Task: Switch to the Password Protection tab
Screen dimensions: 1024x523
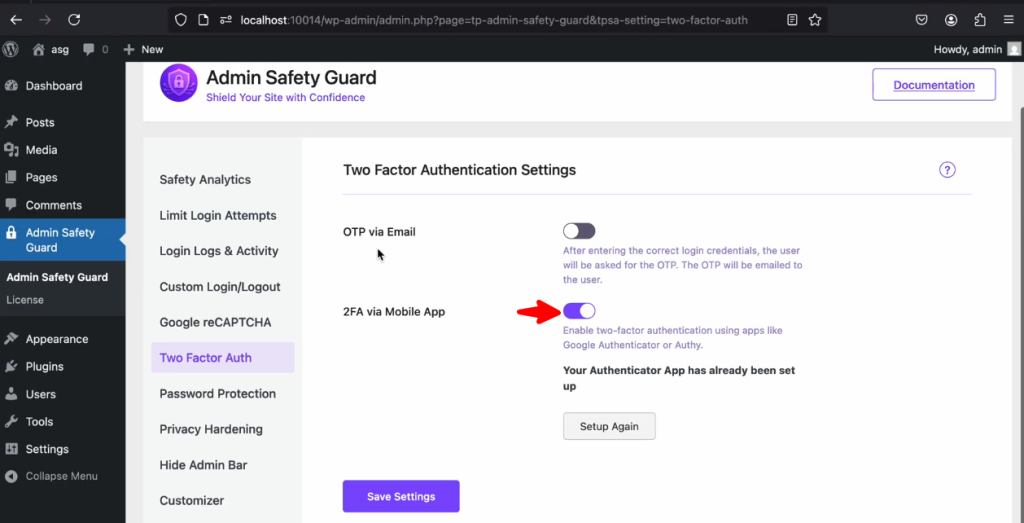Action: [x=218, y=393]
